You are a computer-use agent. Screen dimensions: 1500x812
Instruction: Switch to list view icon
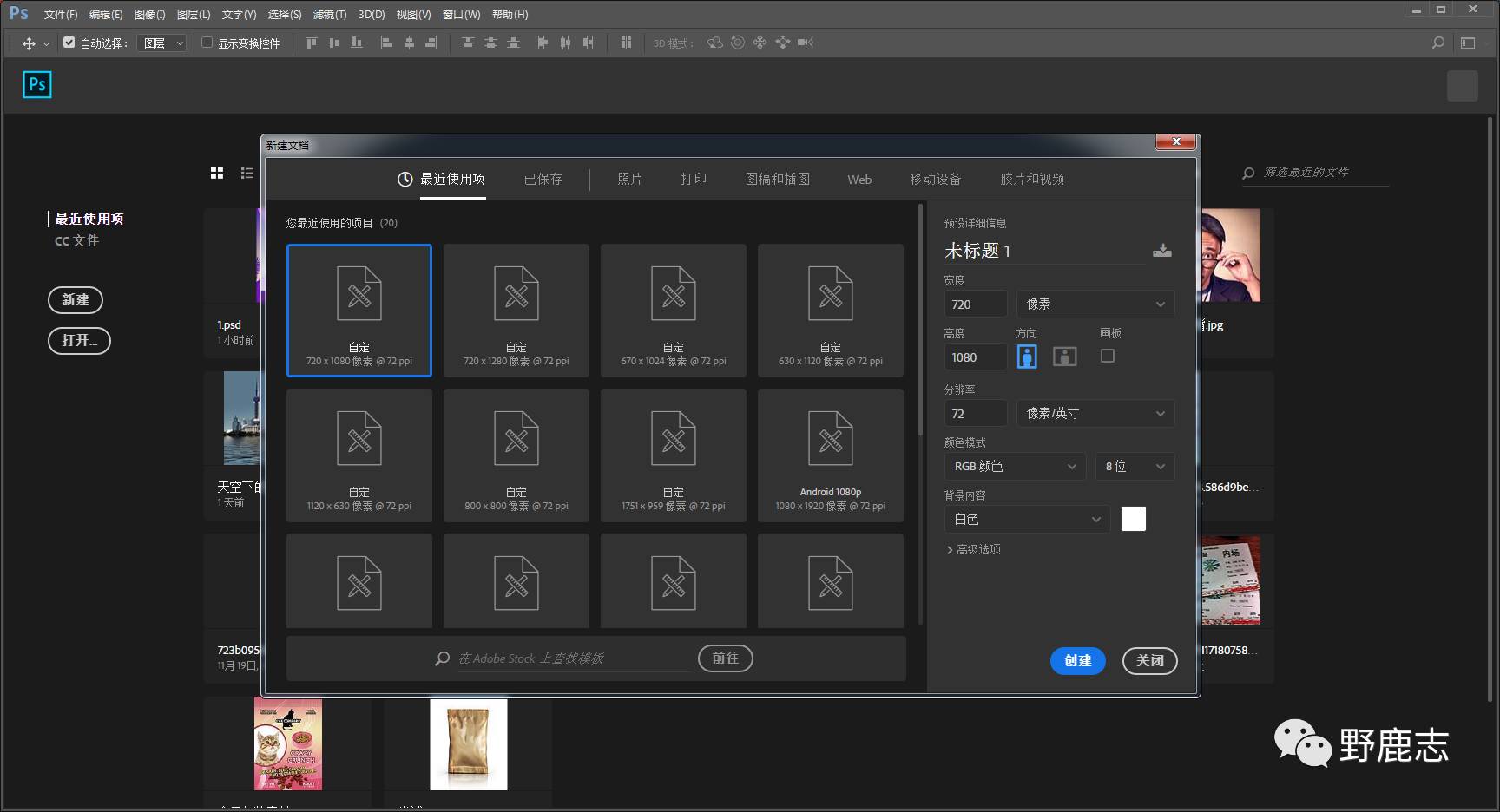(x=247, y=174)
